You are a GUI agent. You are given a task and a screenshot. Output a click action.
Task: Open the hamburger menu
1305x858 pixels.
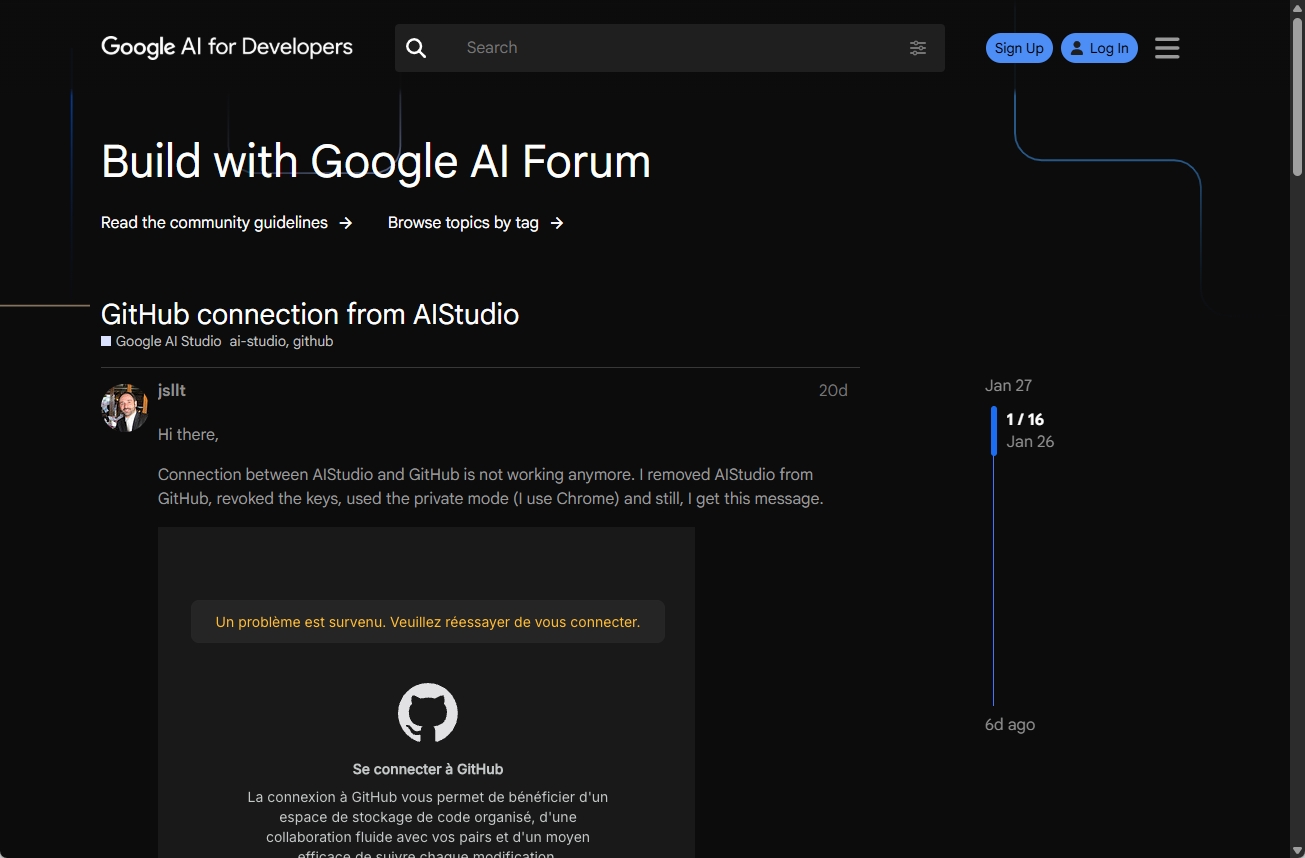[1167, 48]
